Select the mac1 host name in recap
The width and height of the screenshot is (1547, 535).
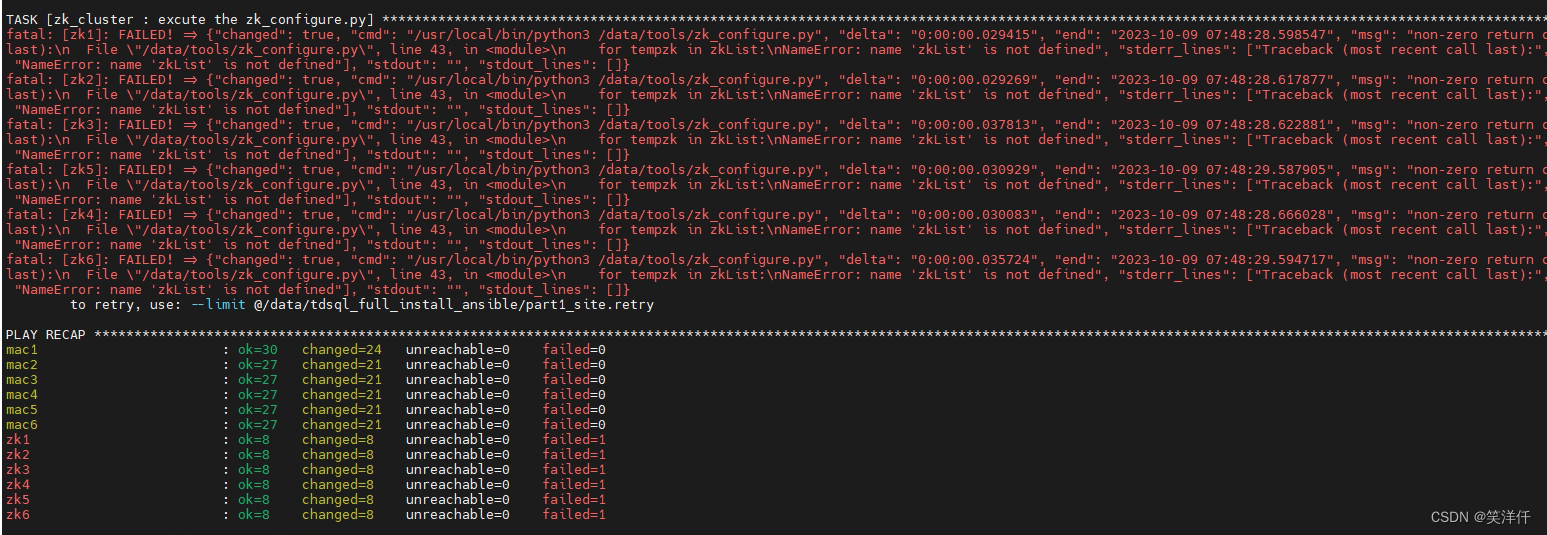point(21,349)
